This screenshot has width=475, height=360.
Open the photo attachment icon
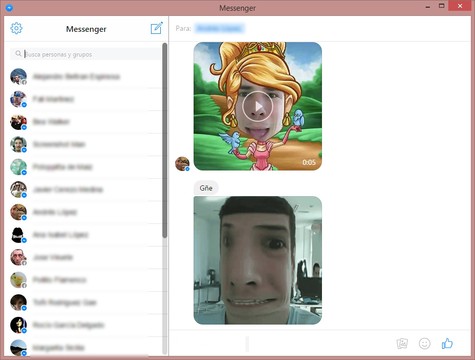pyautogui.click(x=402, y=343)
